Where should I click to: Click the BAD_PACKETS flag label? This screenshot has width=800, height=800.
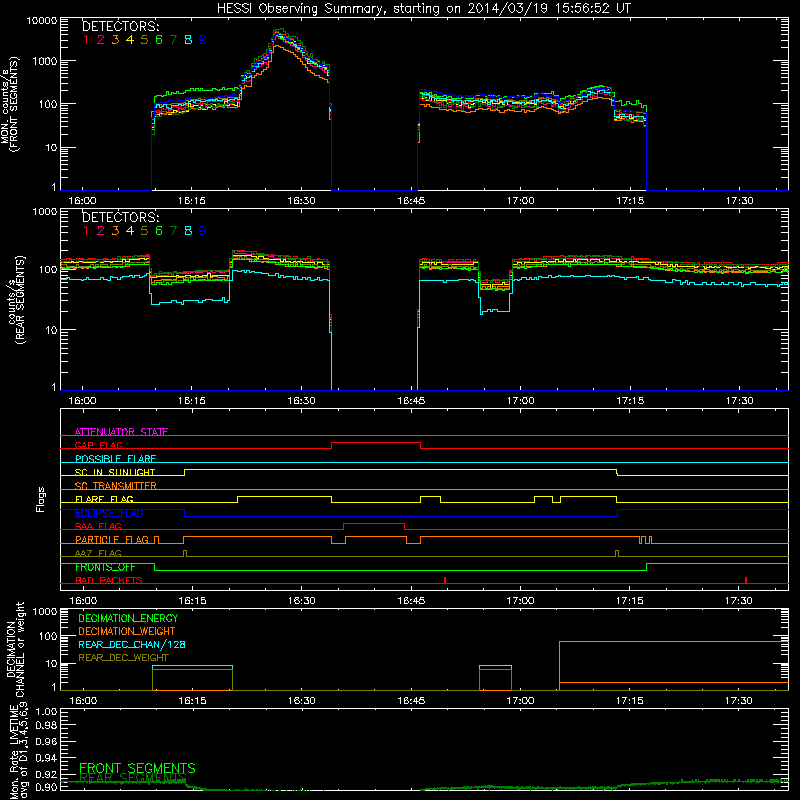pos(109,581)
